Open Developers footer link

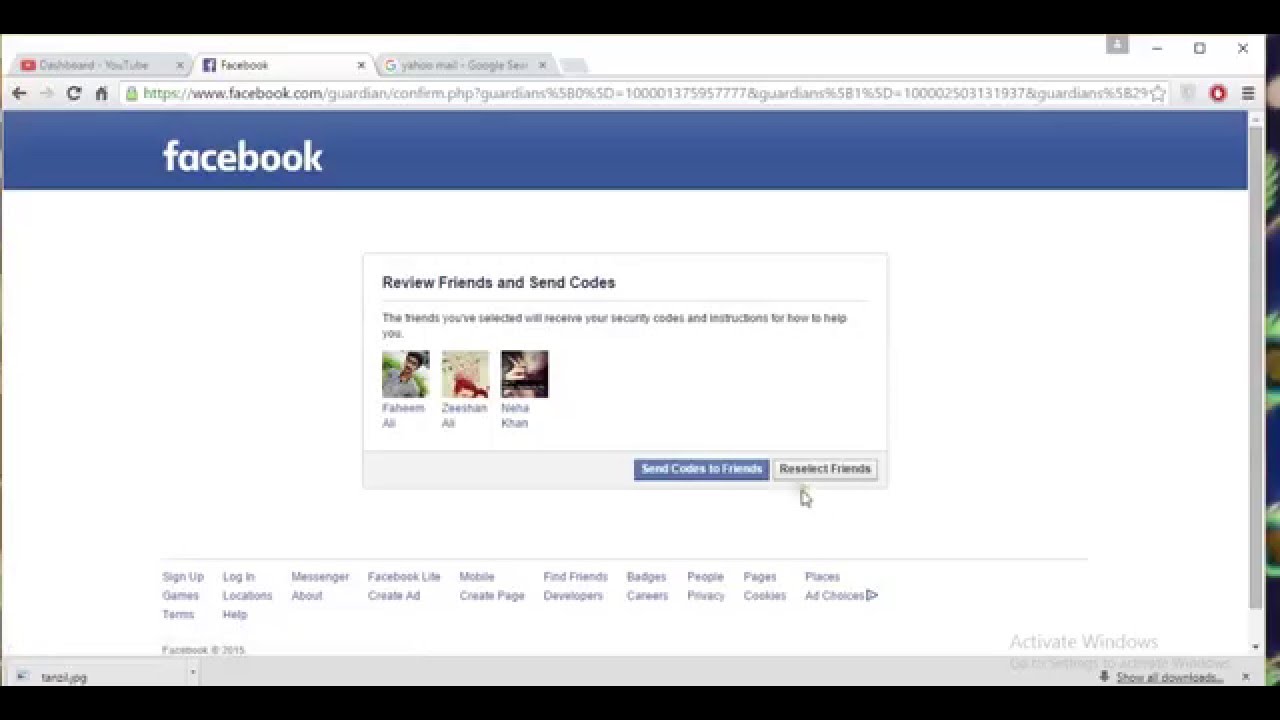pos(573,596)
